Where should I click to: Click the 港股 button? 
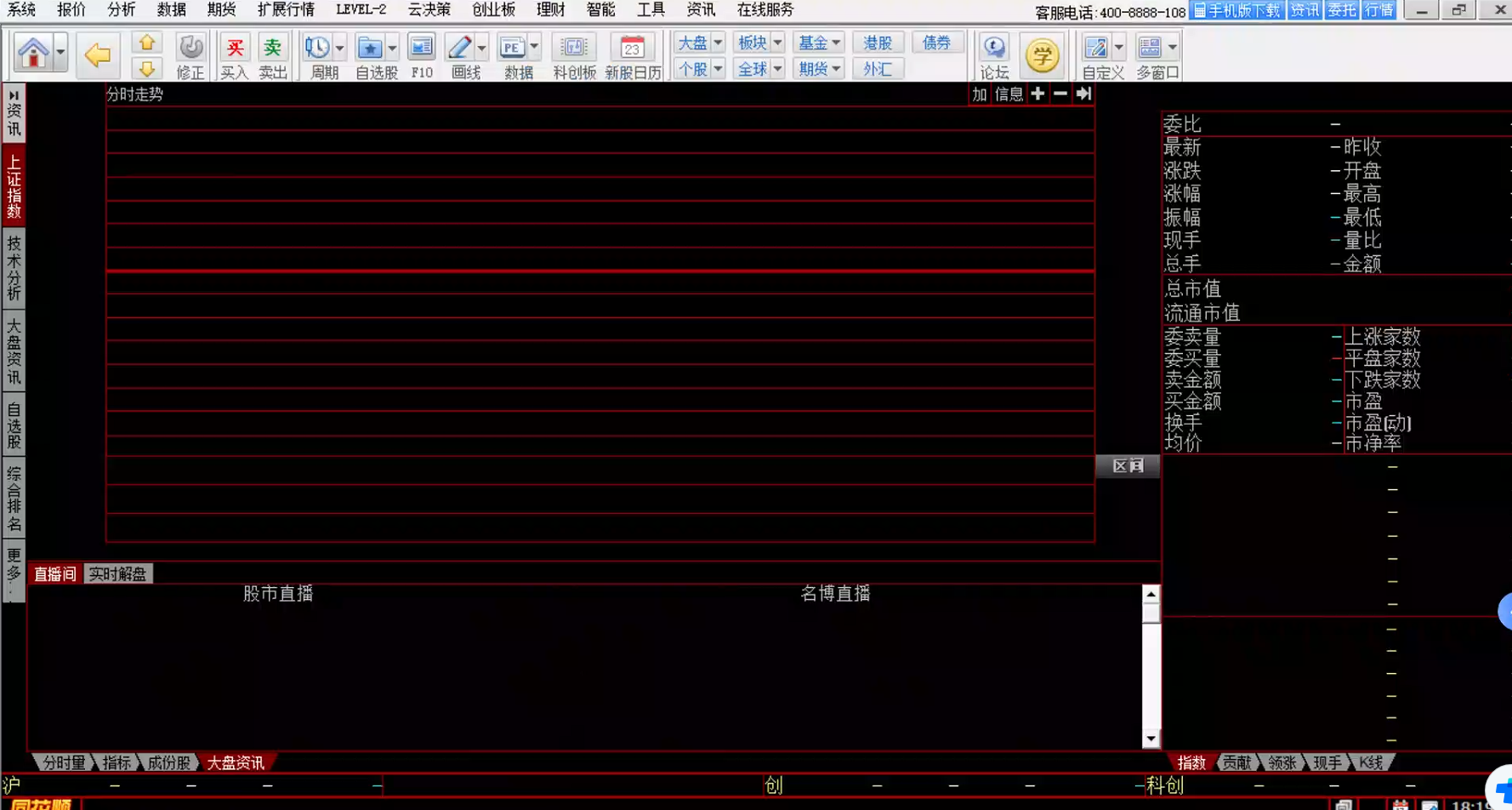[x=878, y=43]
